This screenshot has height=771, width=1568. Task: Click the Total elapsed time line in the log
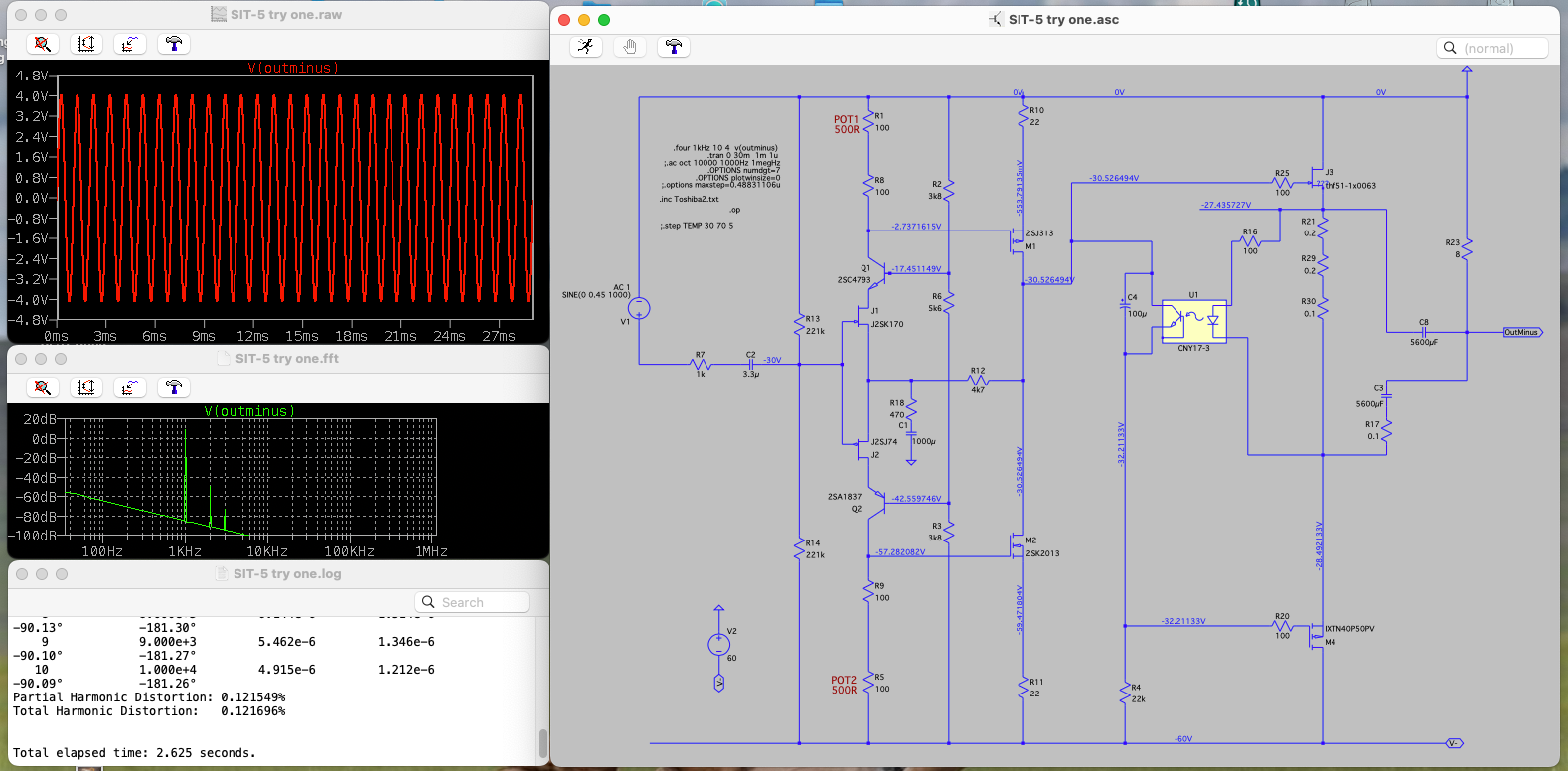pyautogui.click(x=134, y=753)
